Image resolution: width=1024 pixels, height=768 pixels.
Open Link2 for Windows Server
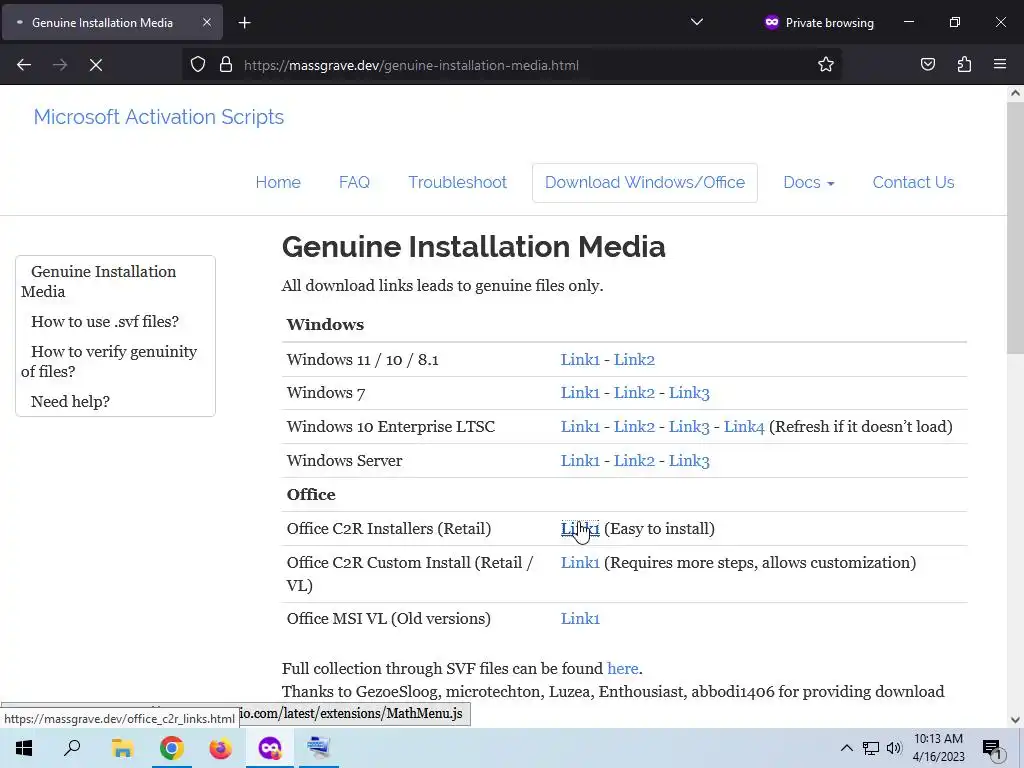pos(633,460)
